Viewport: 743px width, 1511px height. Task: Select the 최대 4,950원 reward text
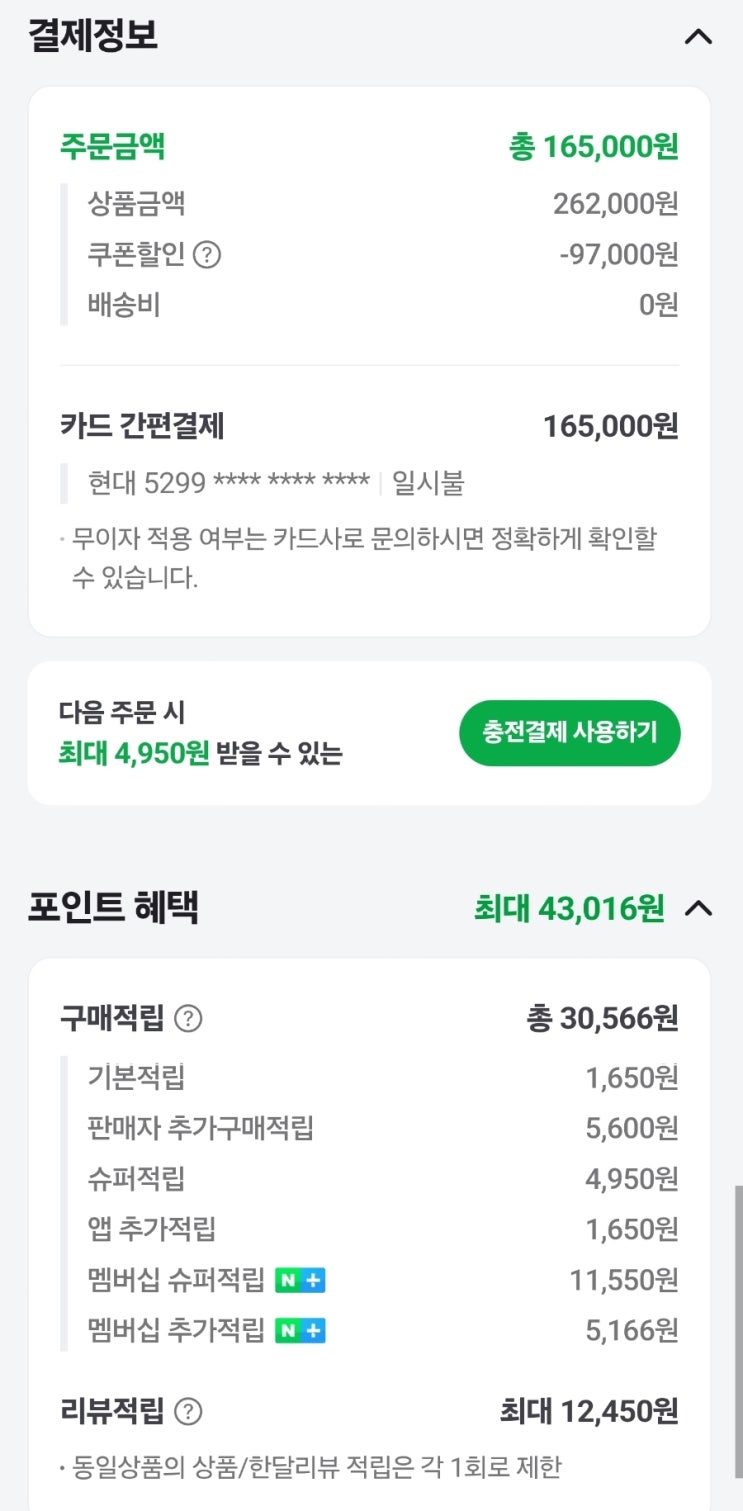coord(134,753)
